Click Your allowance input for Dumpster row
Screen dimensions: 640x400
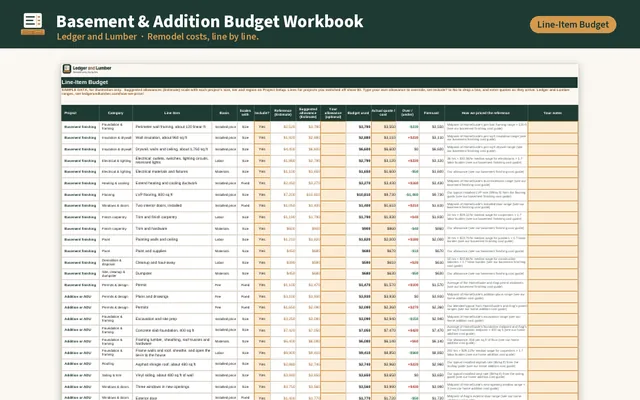tap(333, 273)
